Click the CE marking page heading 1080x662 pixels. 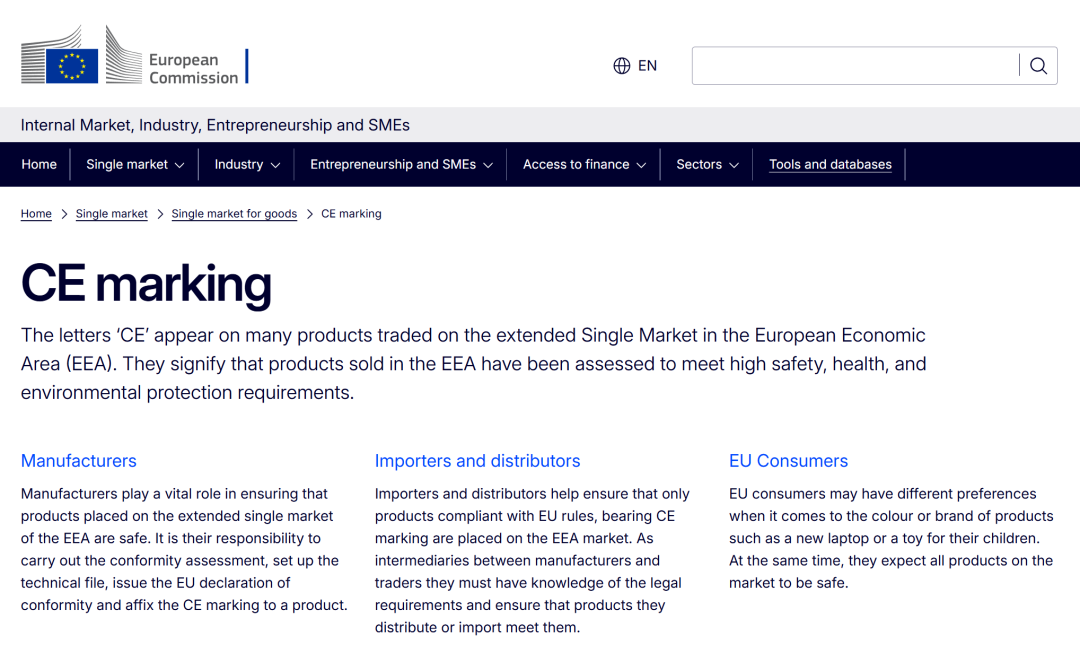pos(146,284)
